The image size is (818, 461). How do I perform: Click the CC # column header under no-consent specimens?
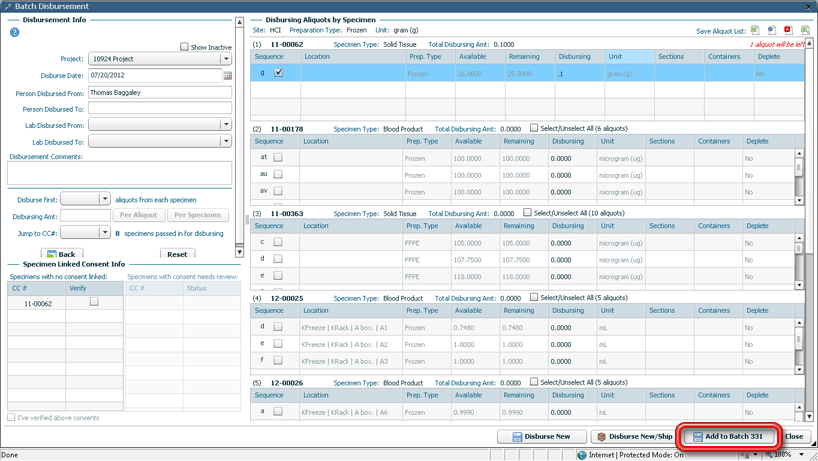tap(37, 288)
